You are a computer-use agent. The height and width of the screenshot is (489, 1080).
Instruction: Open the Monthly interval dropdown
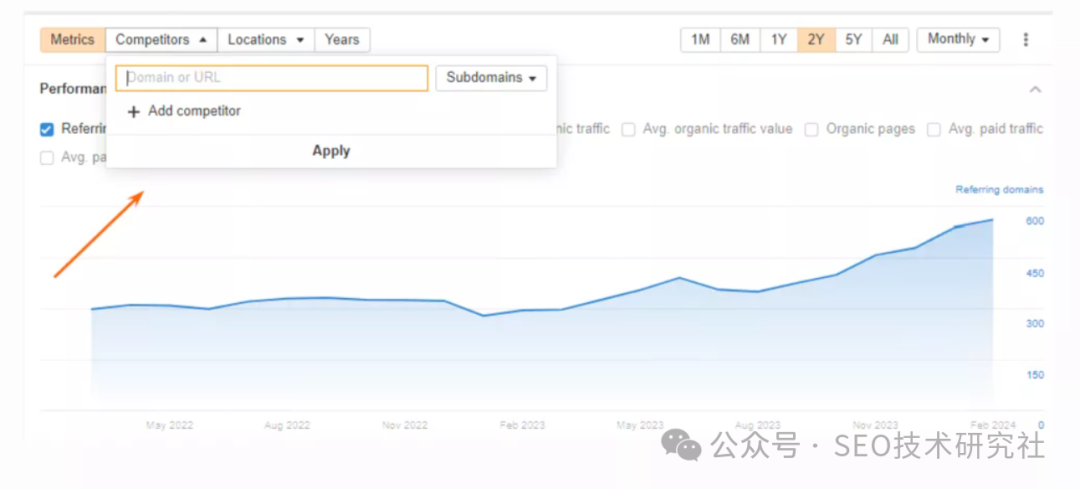[958, 40]
